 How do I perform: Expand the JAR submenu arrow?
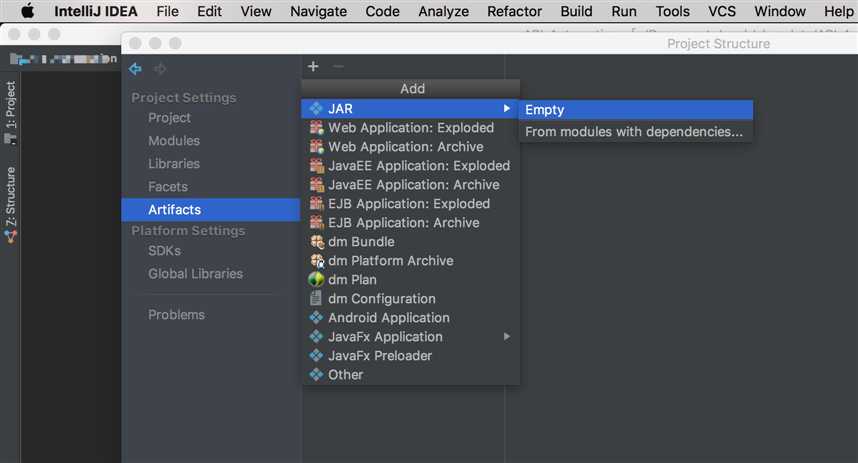pyautogui.click(x=507, y=108)
